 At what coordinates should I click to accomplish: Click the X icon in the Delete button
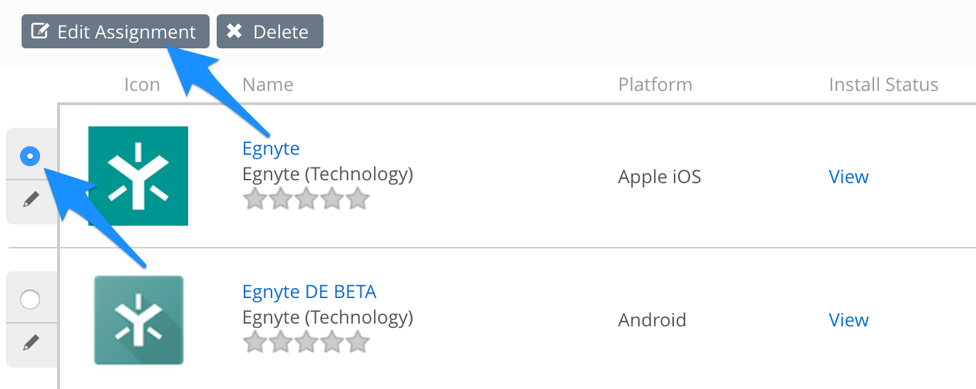click(234, 31)
